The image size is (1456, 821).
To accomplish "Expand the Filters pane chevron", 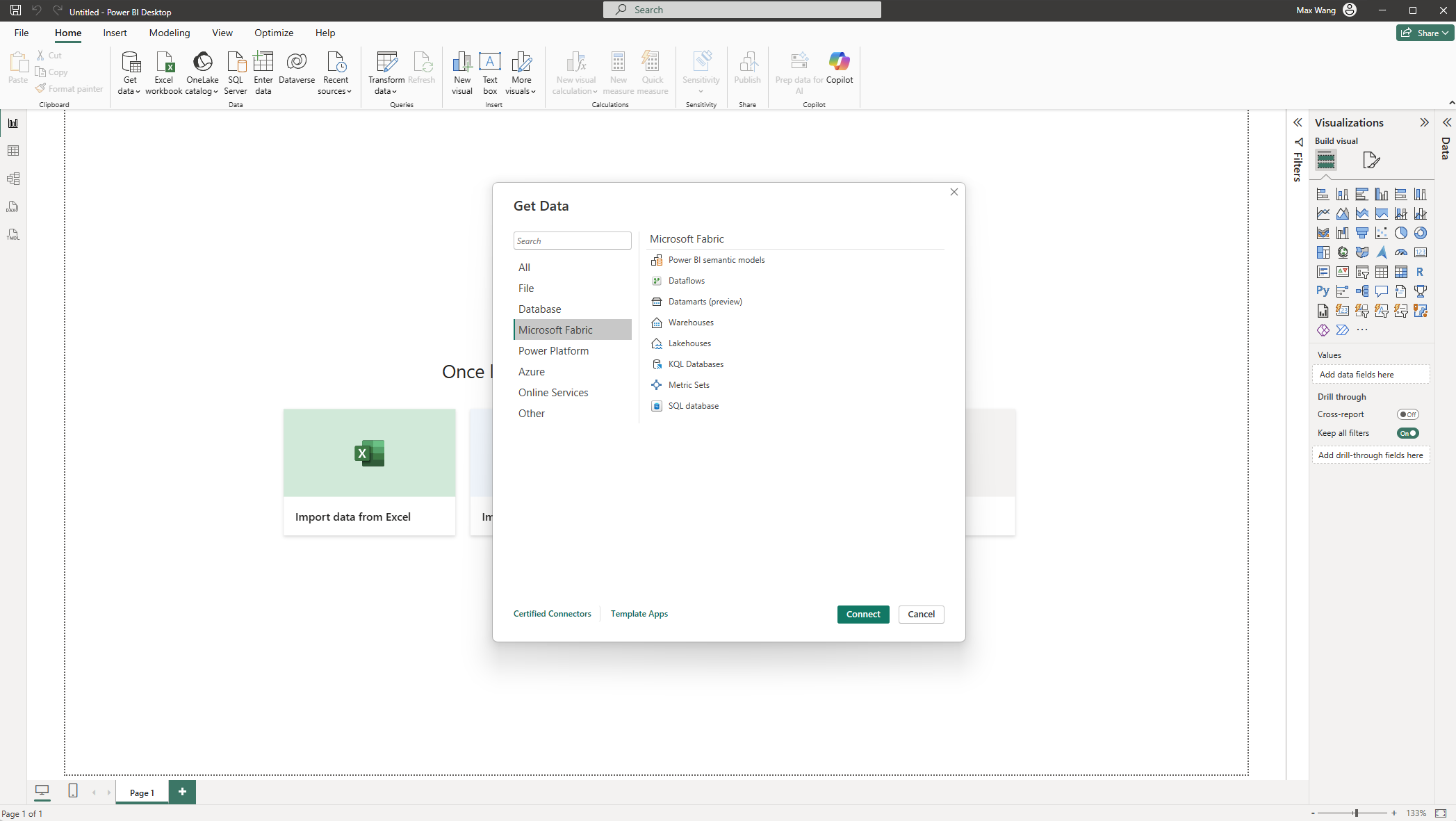I will click(x=1298, y=122).
